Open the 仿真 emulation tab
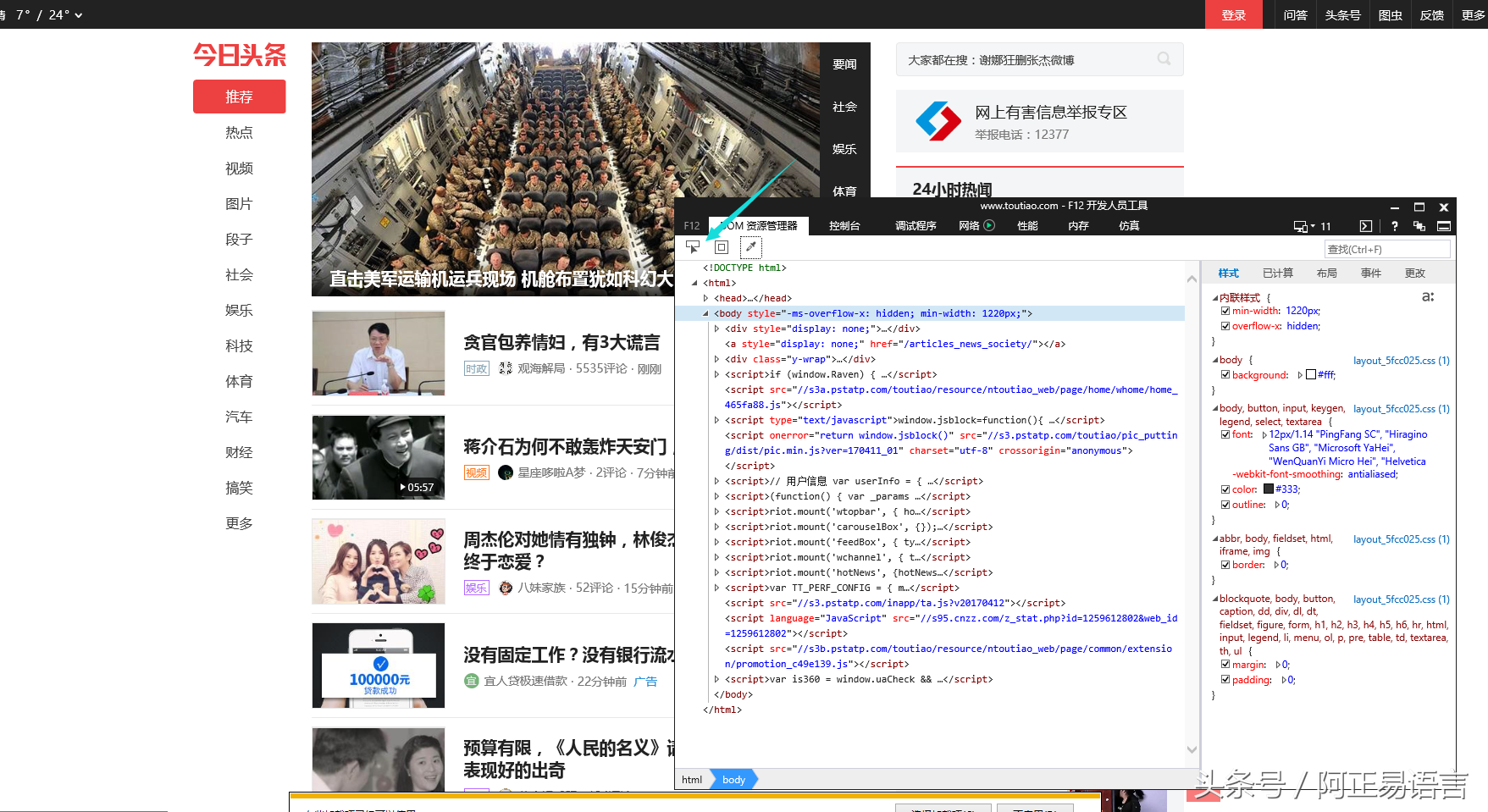 (1129, 226)
